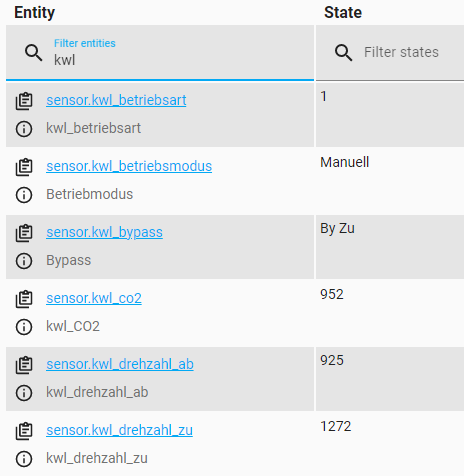Show info for kwl_drehzahl_zu entity
464x476 pixels.
click(x=24, y=459)
